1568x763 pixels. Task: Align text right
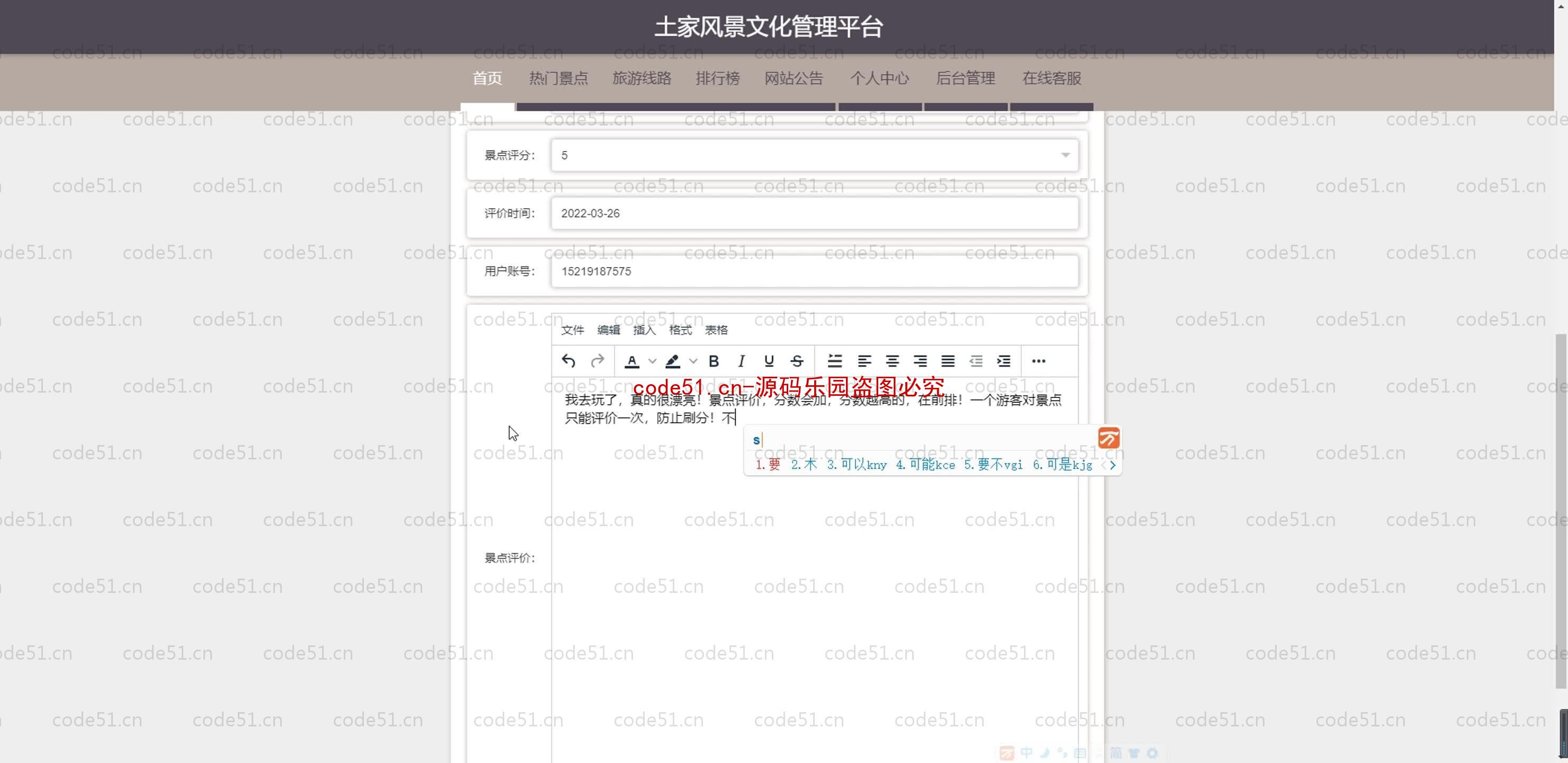tap(920, 361)
